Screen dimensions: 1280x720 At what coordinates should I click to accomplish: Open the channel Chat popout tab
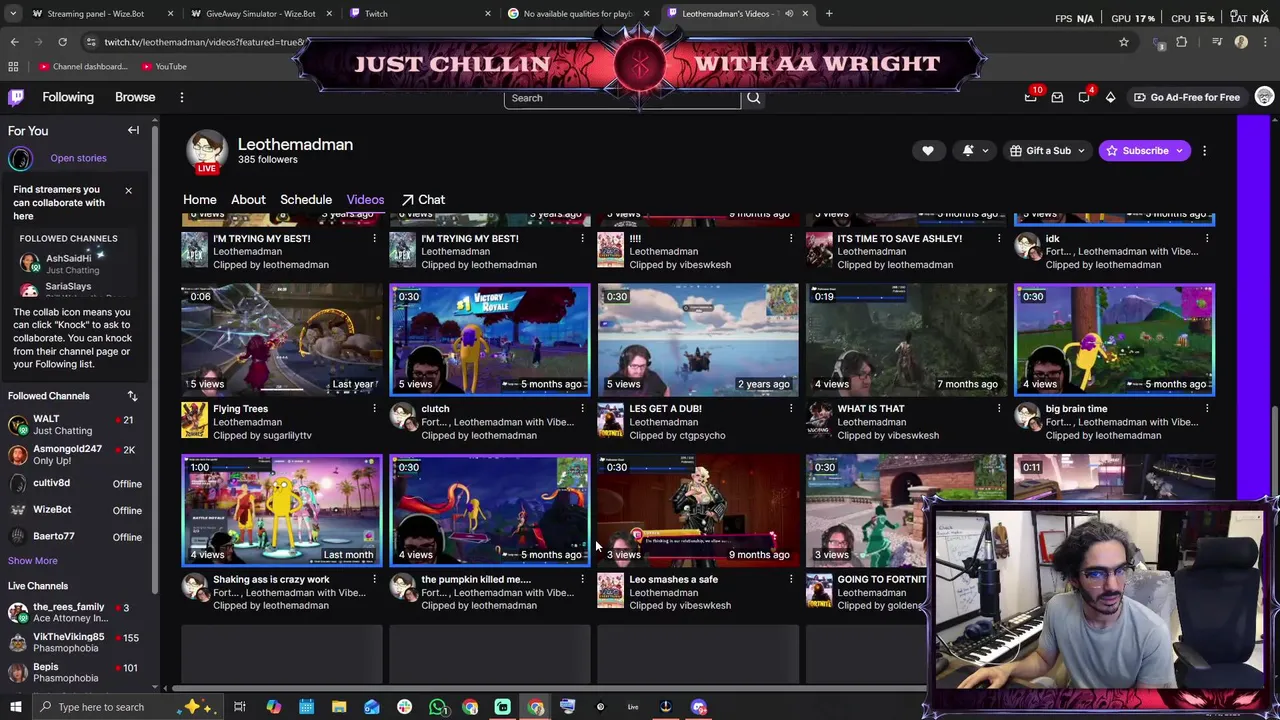coord(423,200)
